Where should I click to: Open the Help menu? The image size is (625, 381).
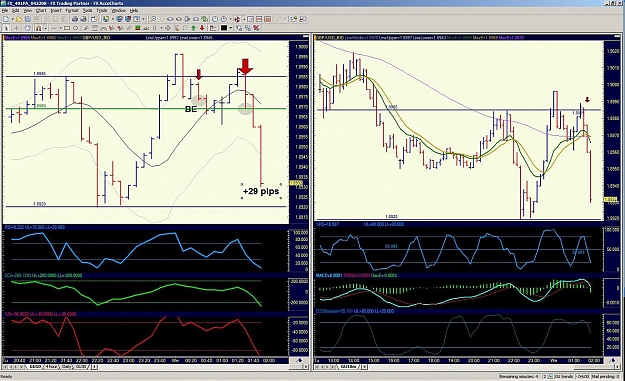point(134,10)
